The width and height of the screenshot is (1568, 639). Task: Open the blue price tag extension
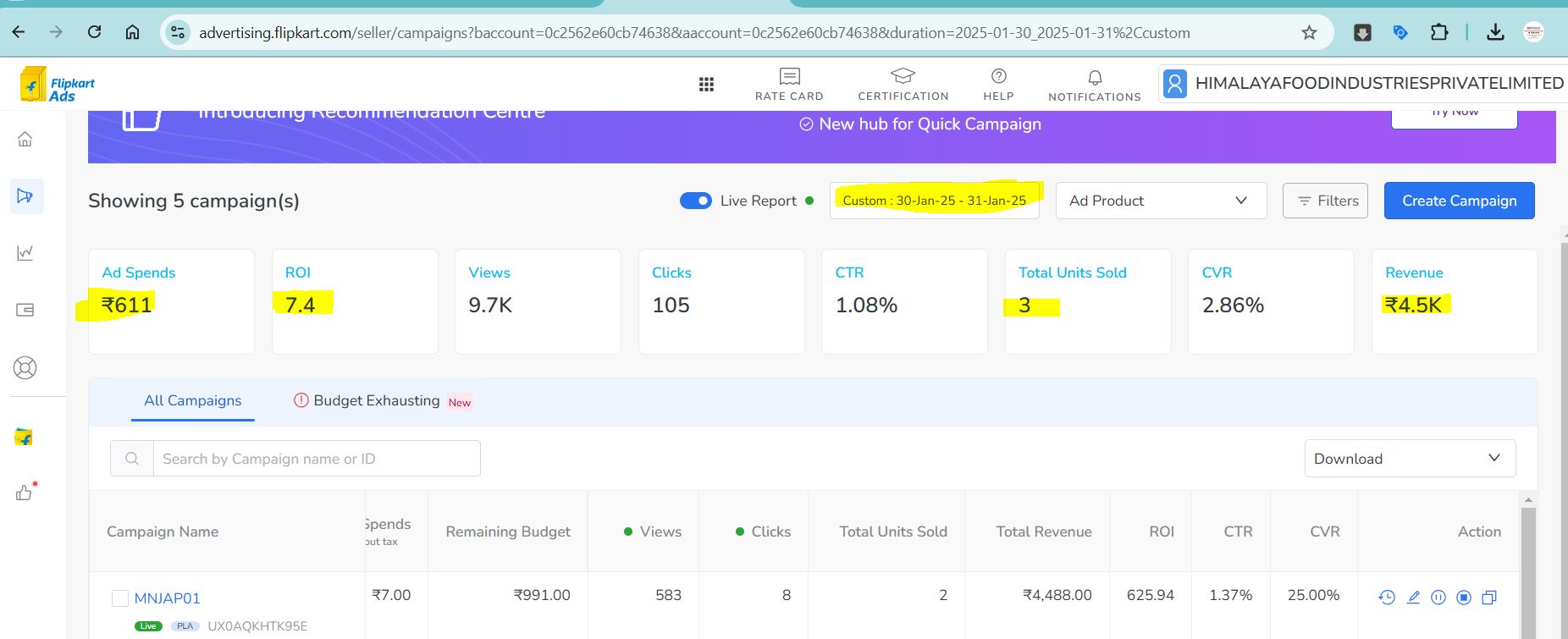pyautogui.click(x=1400, y=33)
